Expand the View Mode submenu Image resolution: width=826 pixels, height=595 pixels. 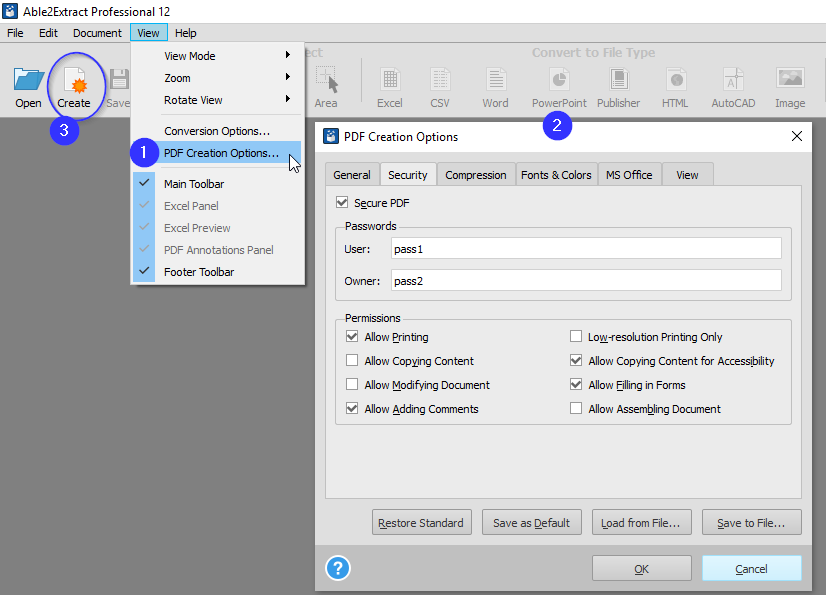(217, 55)
